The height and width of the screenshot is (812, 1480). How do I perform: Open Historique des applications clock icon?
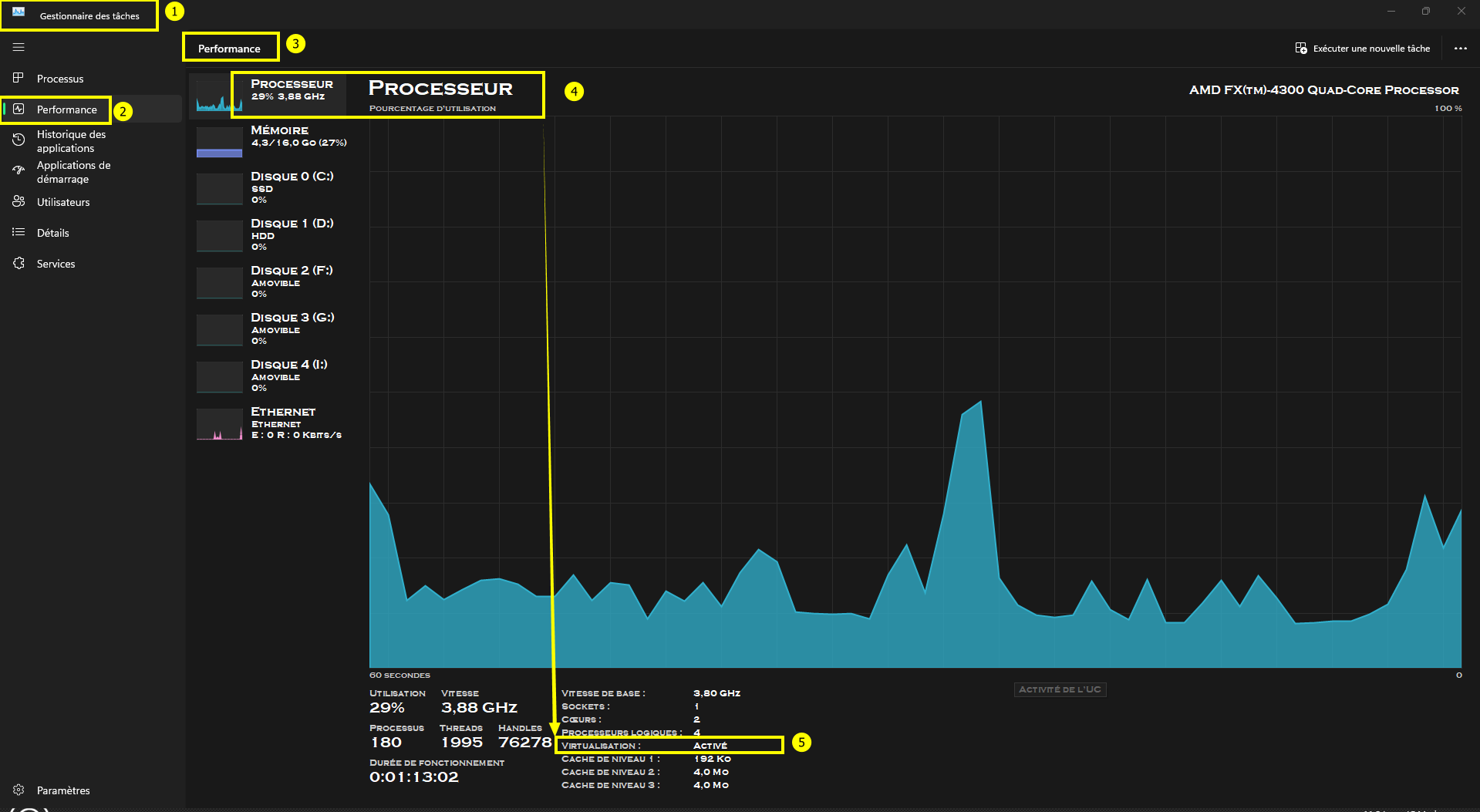click(x=19, y=140)
